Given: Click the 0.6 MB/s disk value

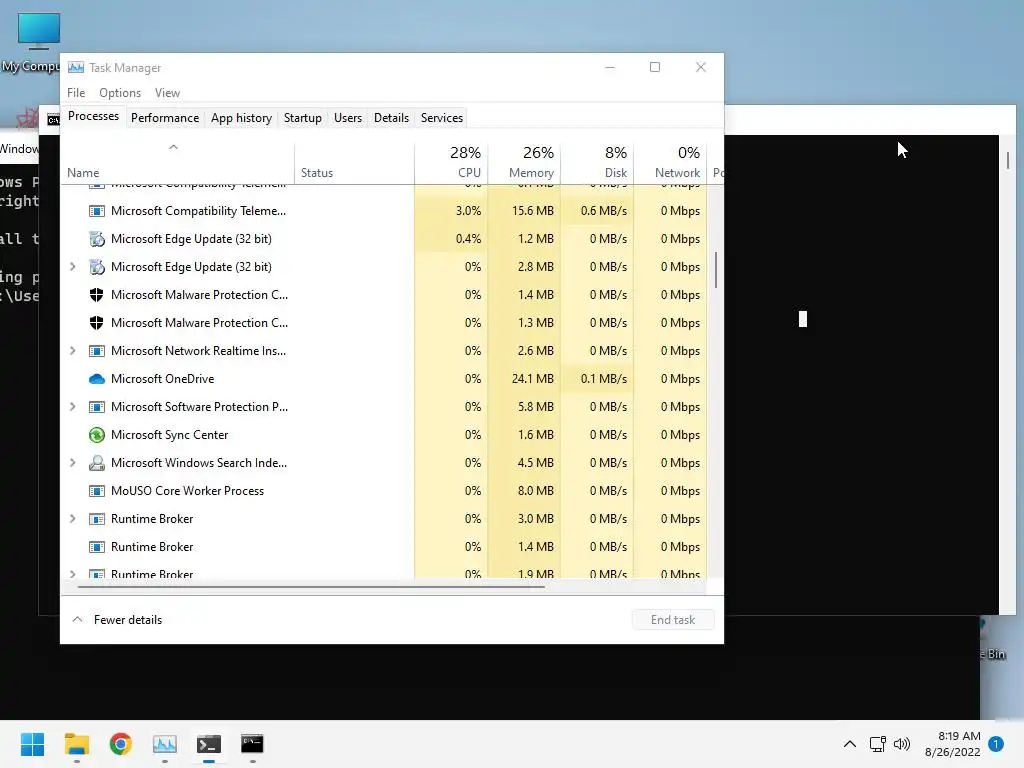Looking at the screenshot, I should (603, 211).
